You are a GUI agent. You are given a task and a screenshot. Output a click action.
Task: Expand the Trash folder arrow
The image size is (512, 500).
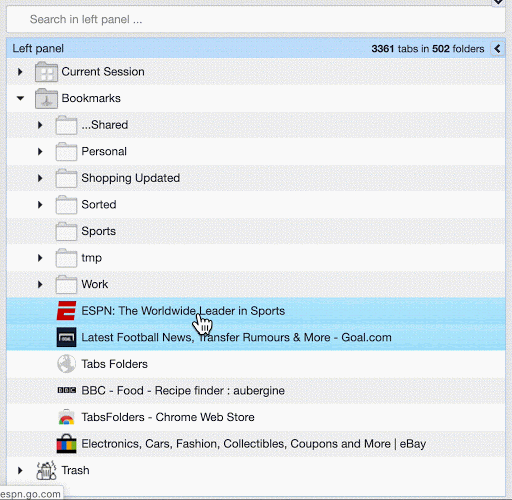point(20,470)
